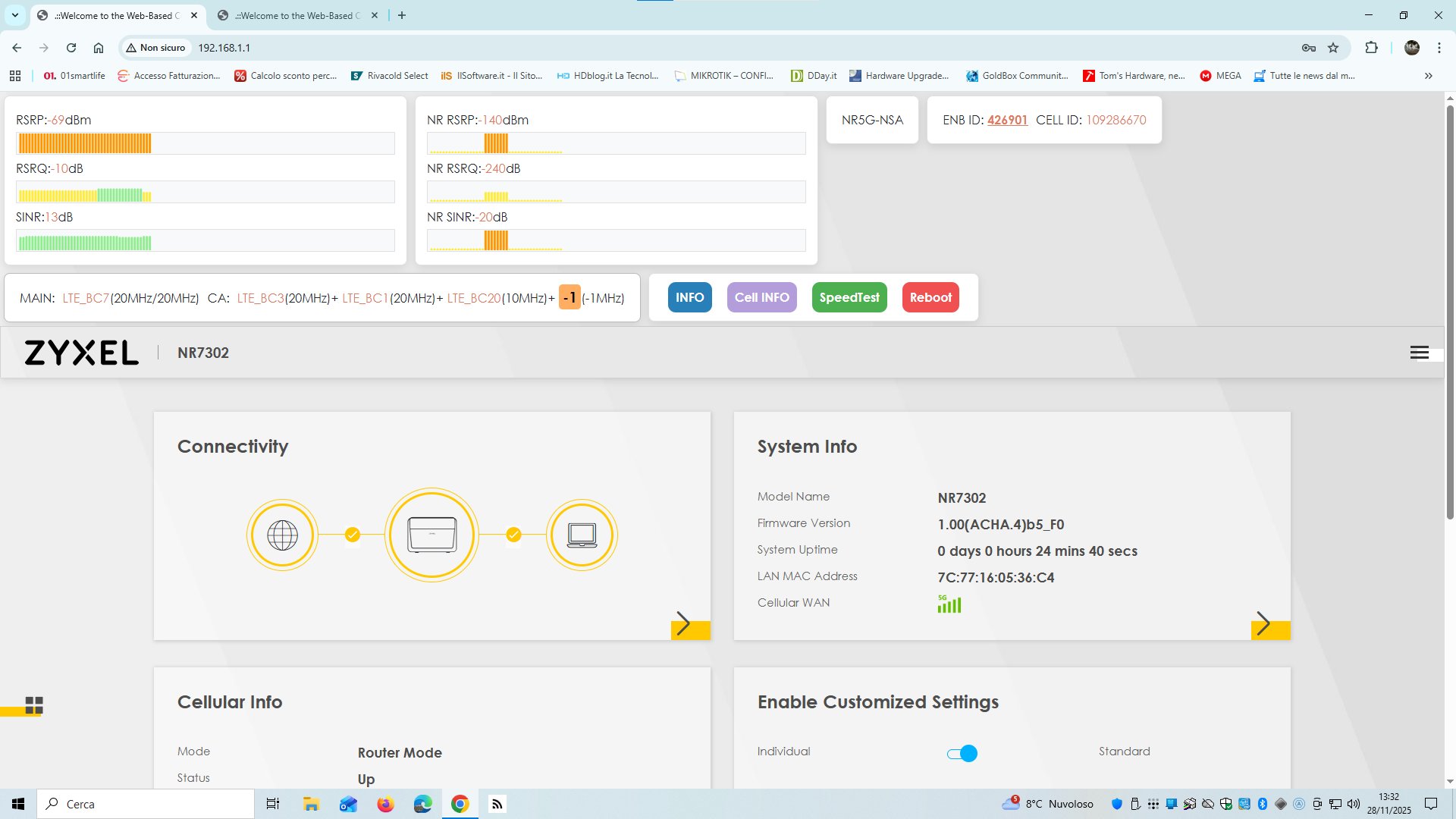Open a new browser tab
Viewport: 1456px width, 819px height.
tap(402, 15)
